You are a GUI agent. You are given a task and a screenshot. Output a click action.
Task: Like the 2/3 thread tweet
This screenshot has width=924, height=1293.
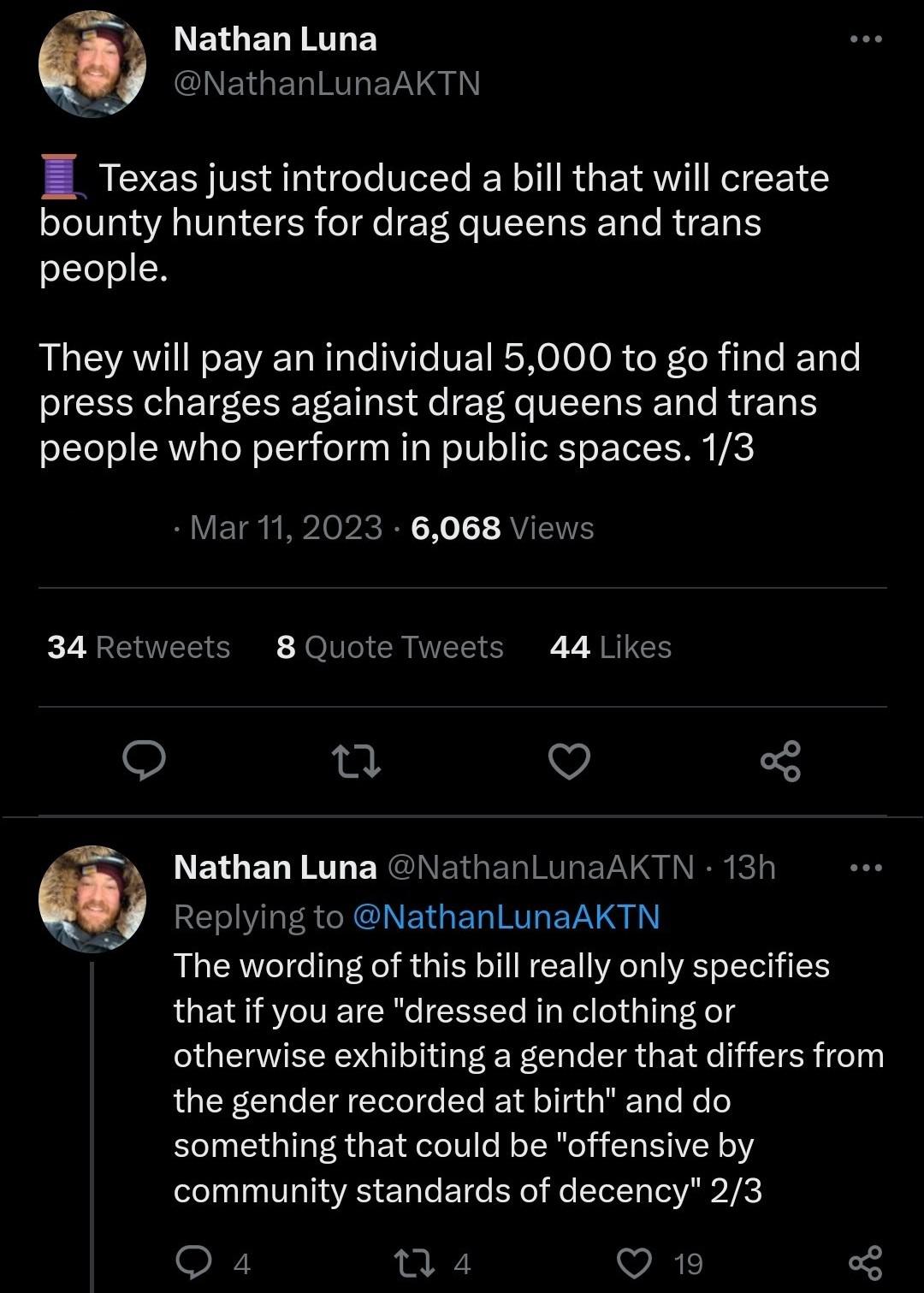(x=634, y=1262)
